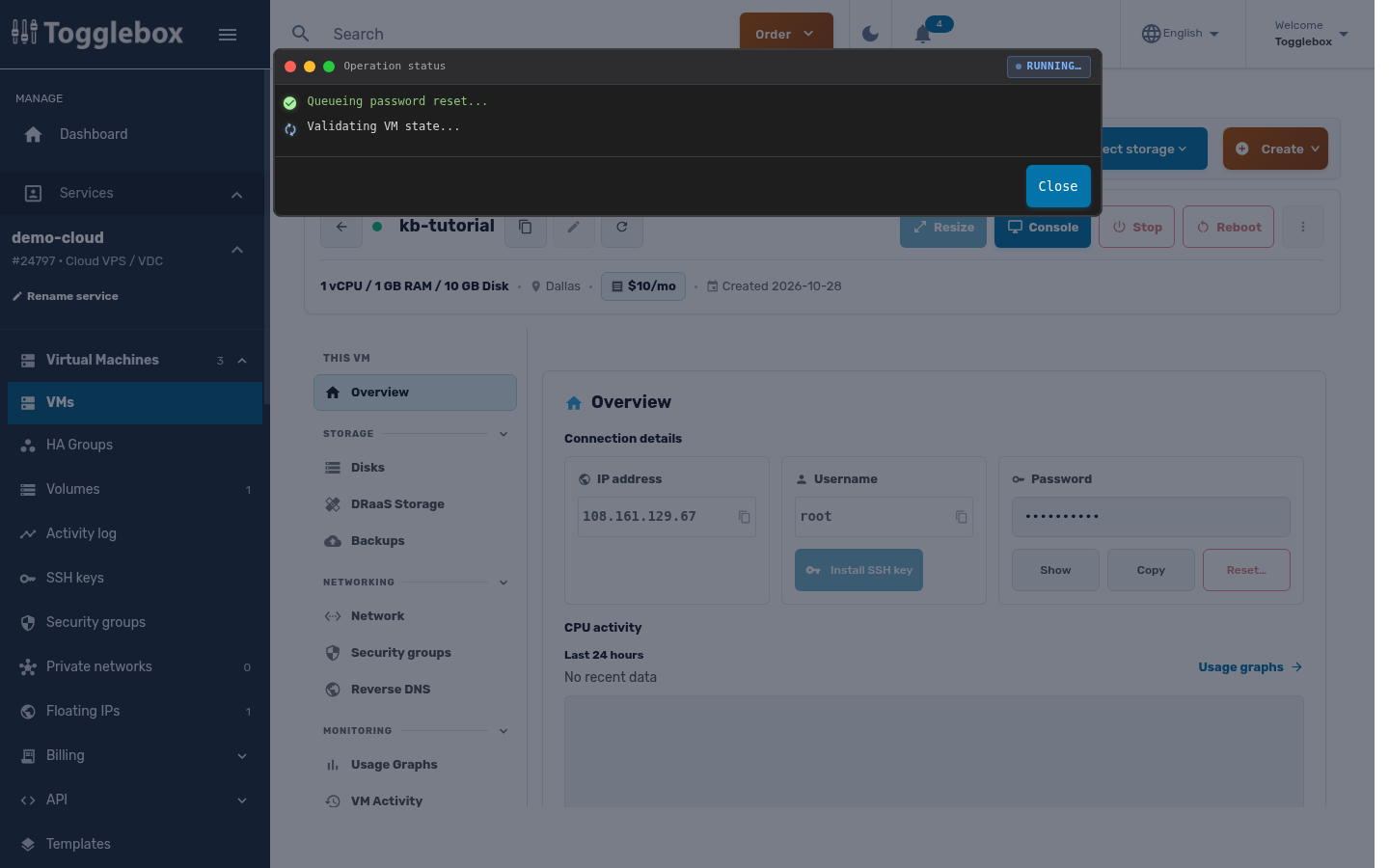
Task: Copy the root username icon
Action: coord(962,517)
